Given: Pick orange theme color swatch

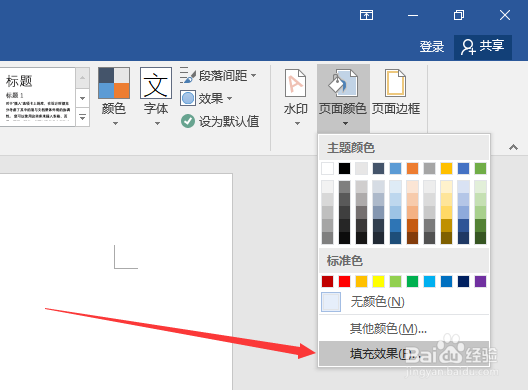Looking at the screenshot, I should pos(412,168).
